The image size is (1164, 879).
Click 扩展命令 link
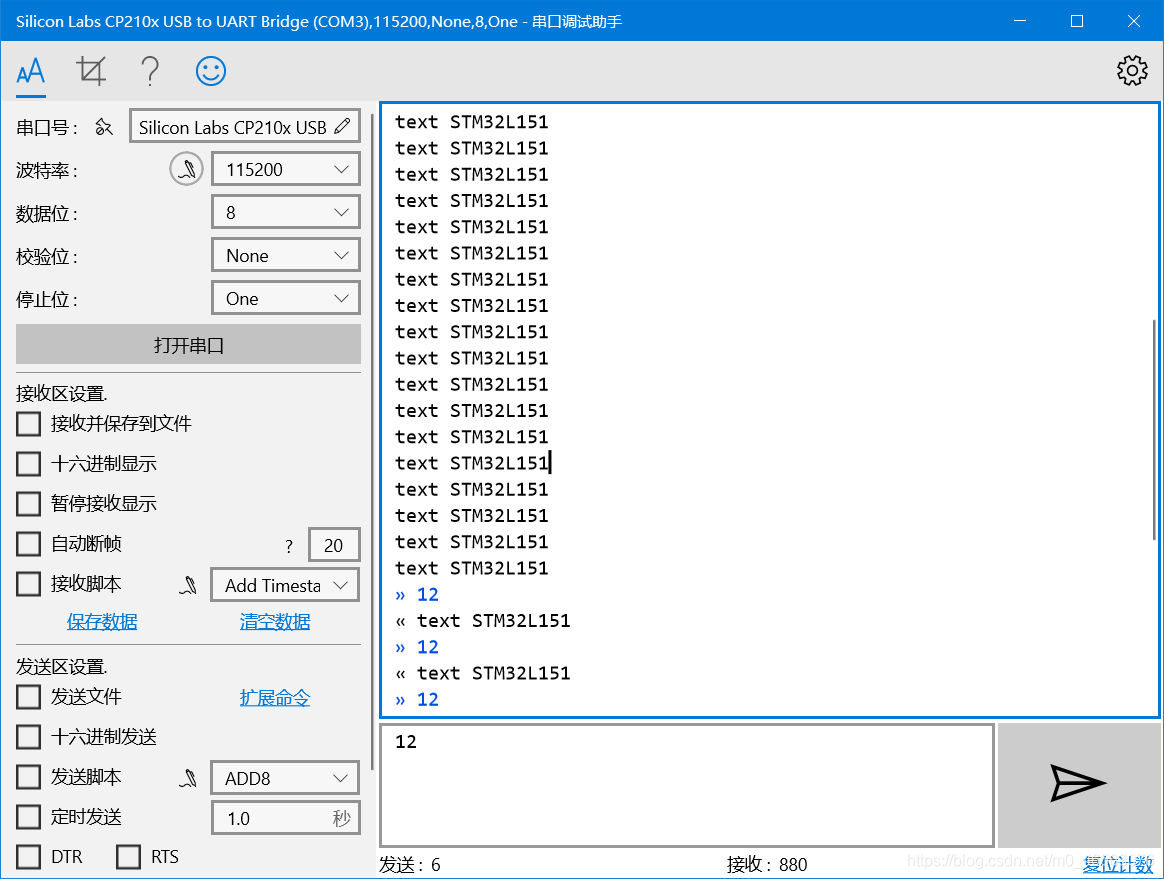tap(275, 698)
